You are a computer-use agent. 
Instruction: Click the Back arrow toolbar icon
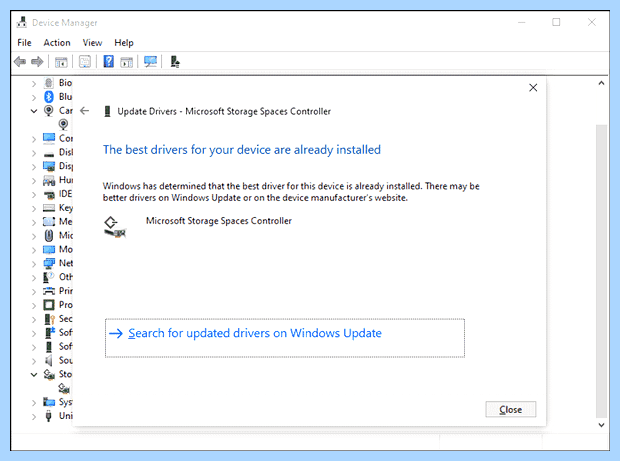[20, 62]
